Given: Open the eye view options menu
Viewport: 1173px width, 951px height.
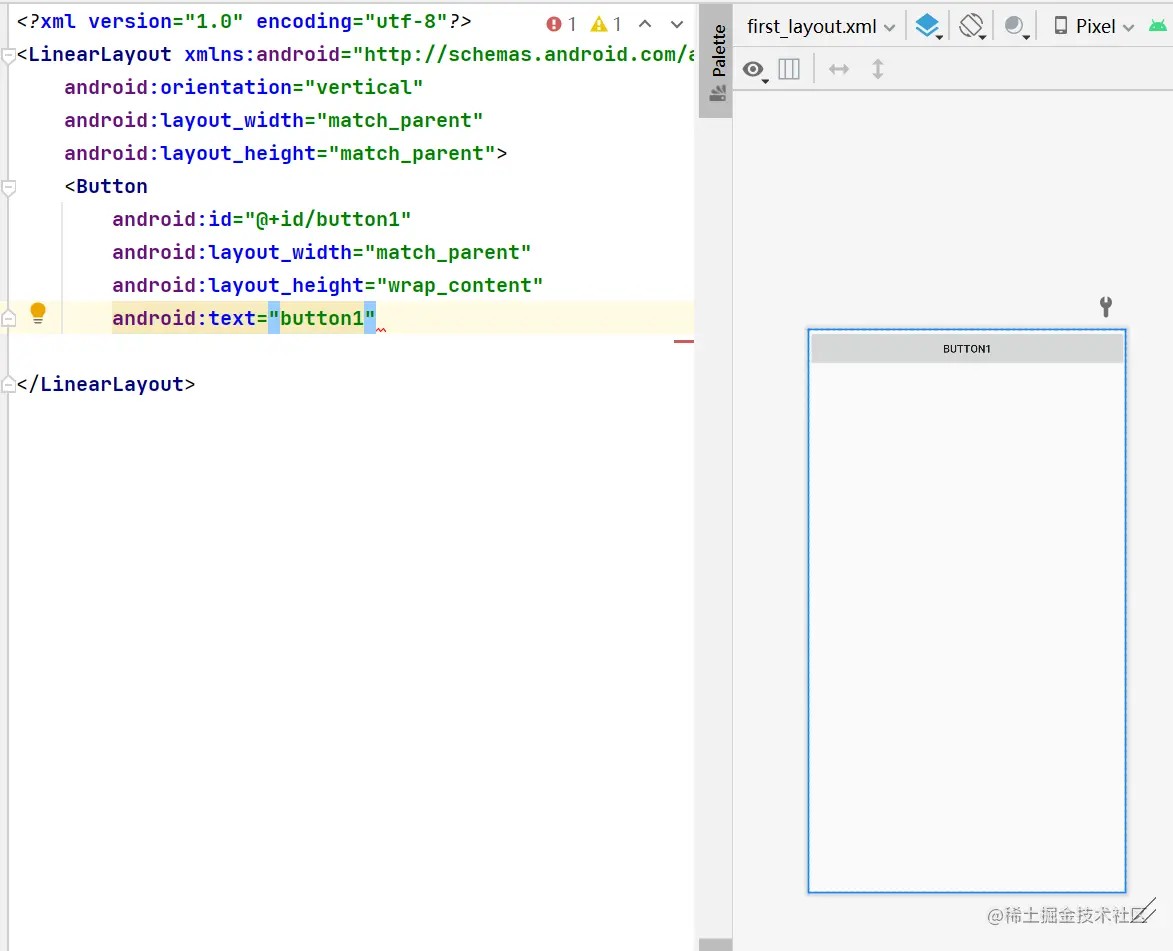Looking at the screenshot, I should click(755, 70).
